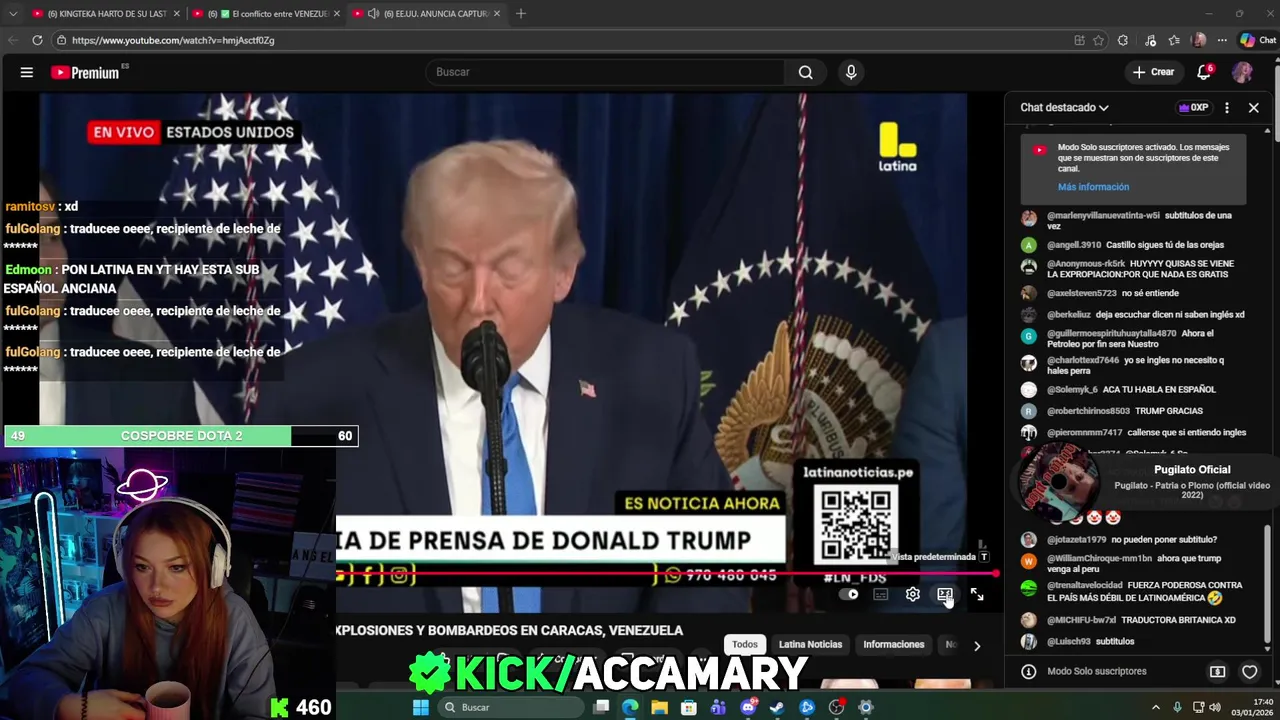Toggle the autoplay switch on player
1280x720 pixels.
(x=849, y=594)
